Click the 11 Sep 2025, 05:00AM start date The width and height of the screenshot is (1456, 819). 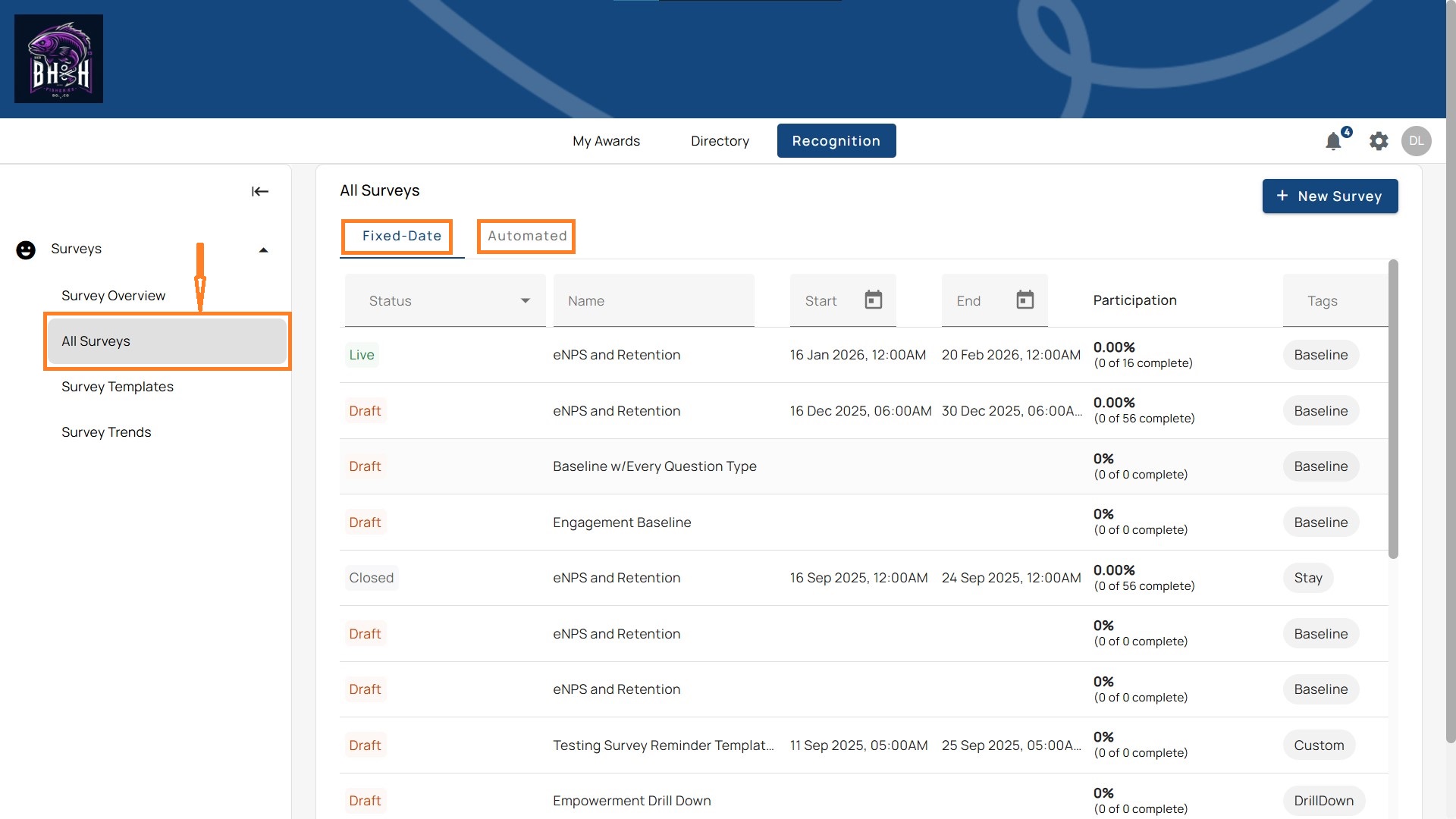(x=858, y=745)
